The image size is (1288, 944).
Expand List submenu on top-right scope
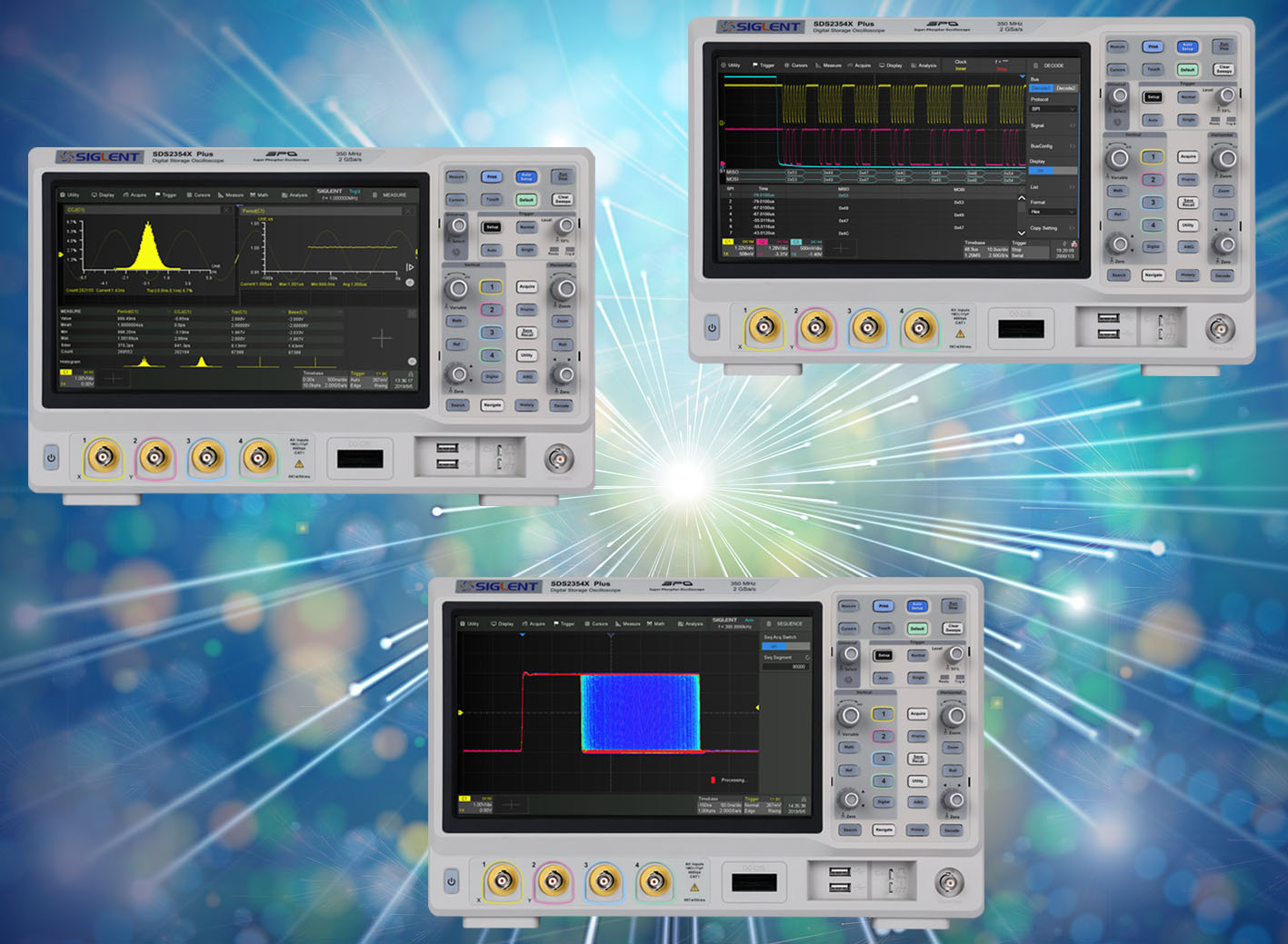[x=1053, y=187]
